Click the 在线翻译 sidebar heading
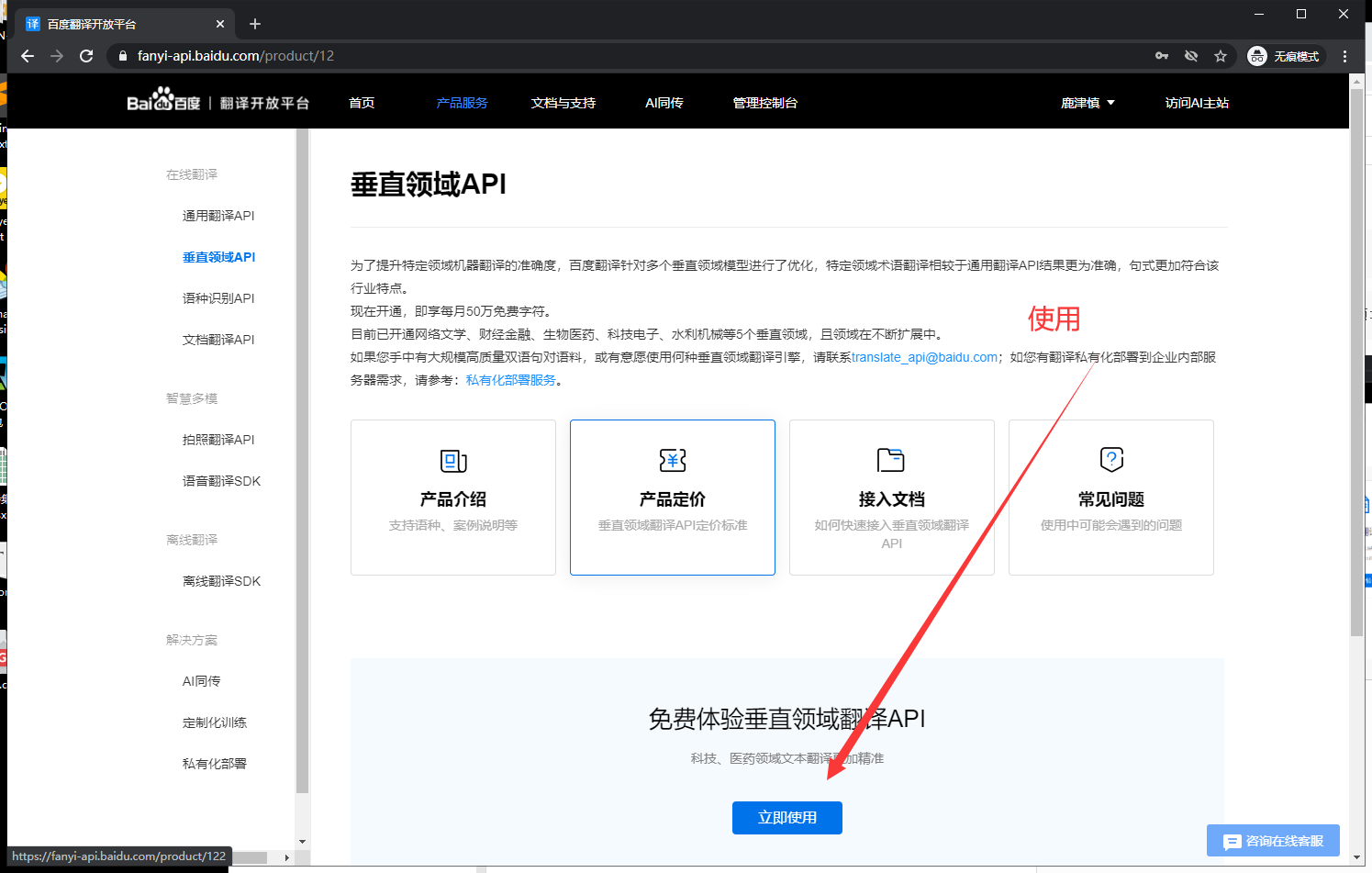 pos(192,174)
